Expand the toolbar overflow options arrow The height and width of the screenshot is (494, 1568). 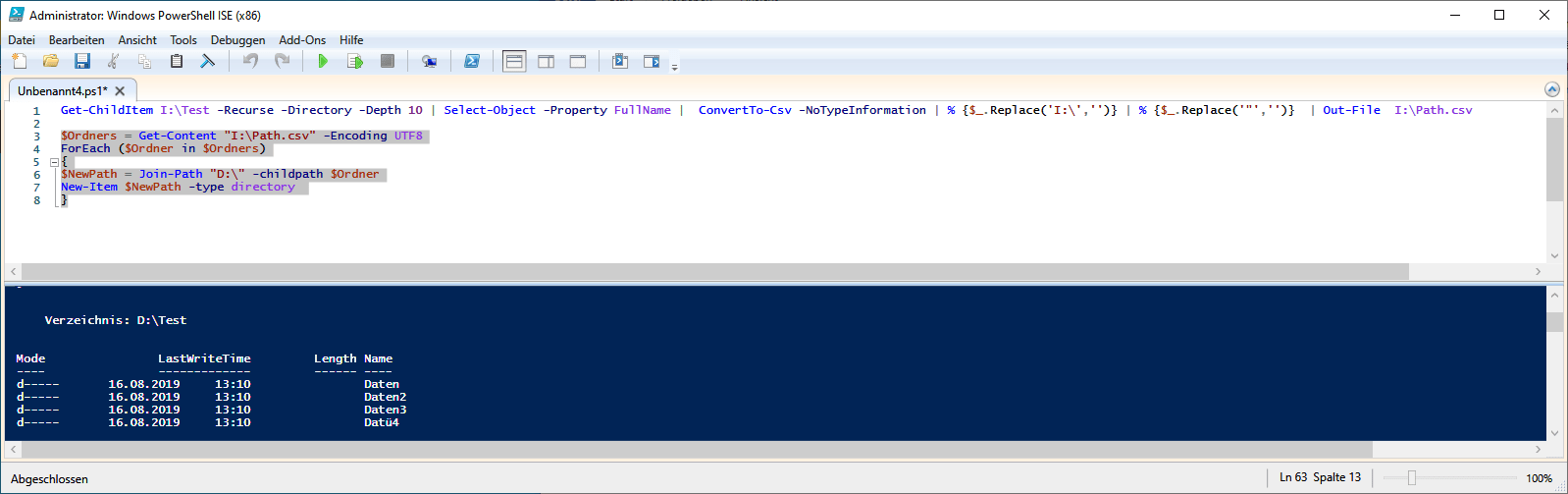[674, 67]
